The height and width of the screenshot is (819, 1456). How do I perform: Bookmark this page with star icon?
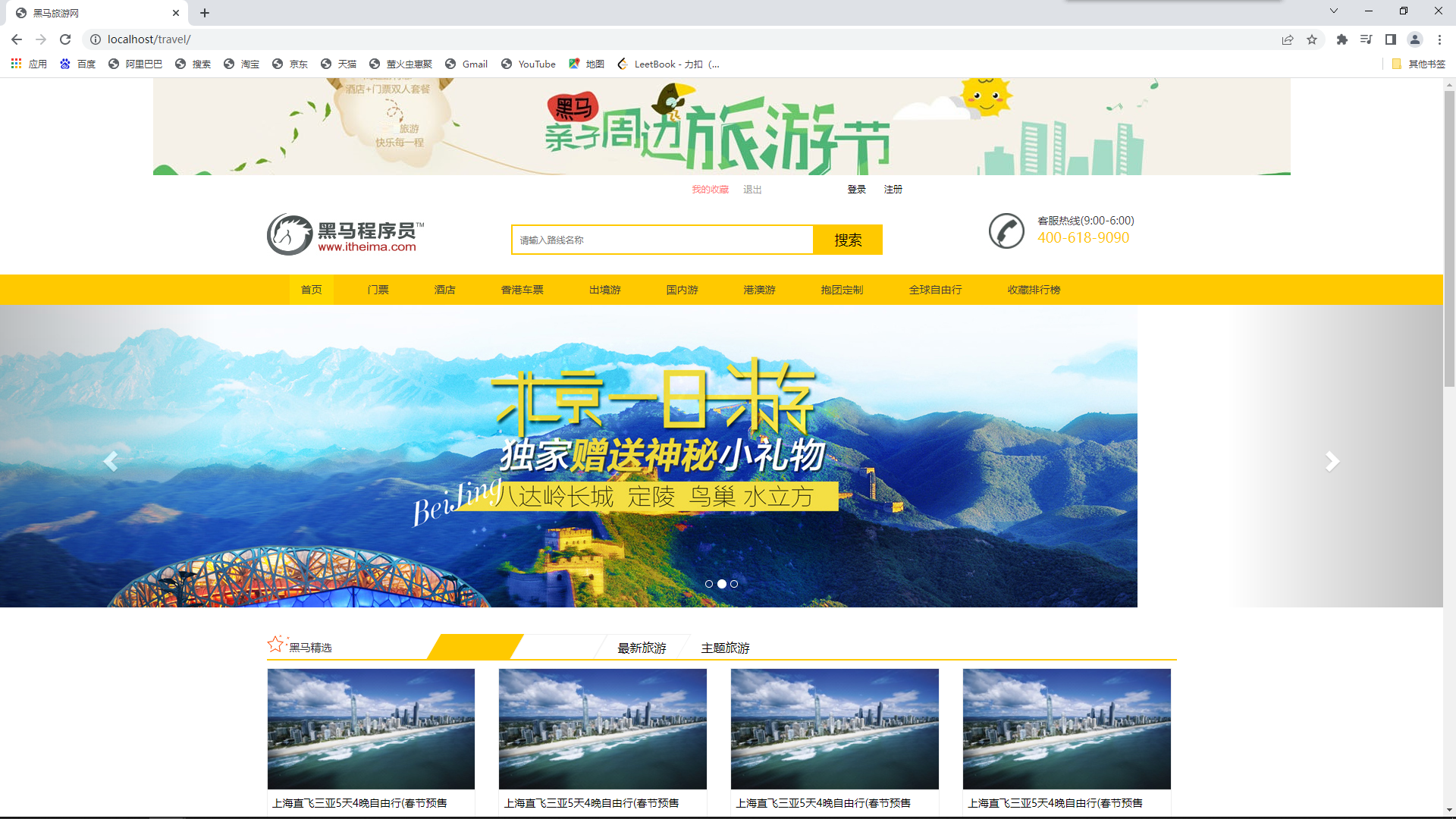pyautogui.click(x=1312, y=39)
